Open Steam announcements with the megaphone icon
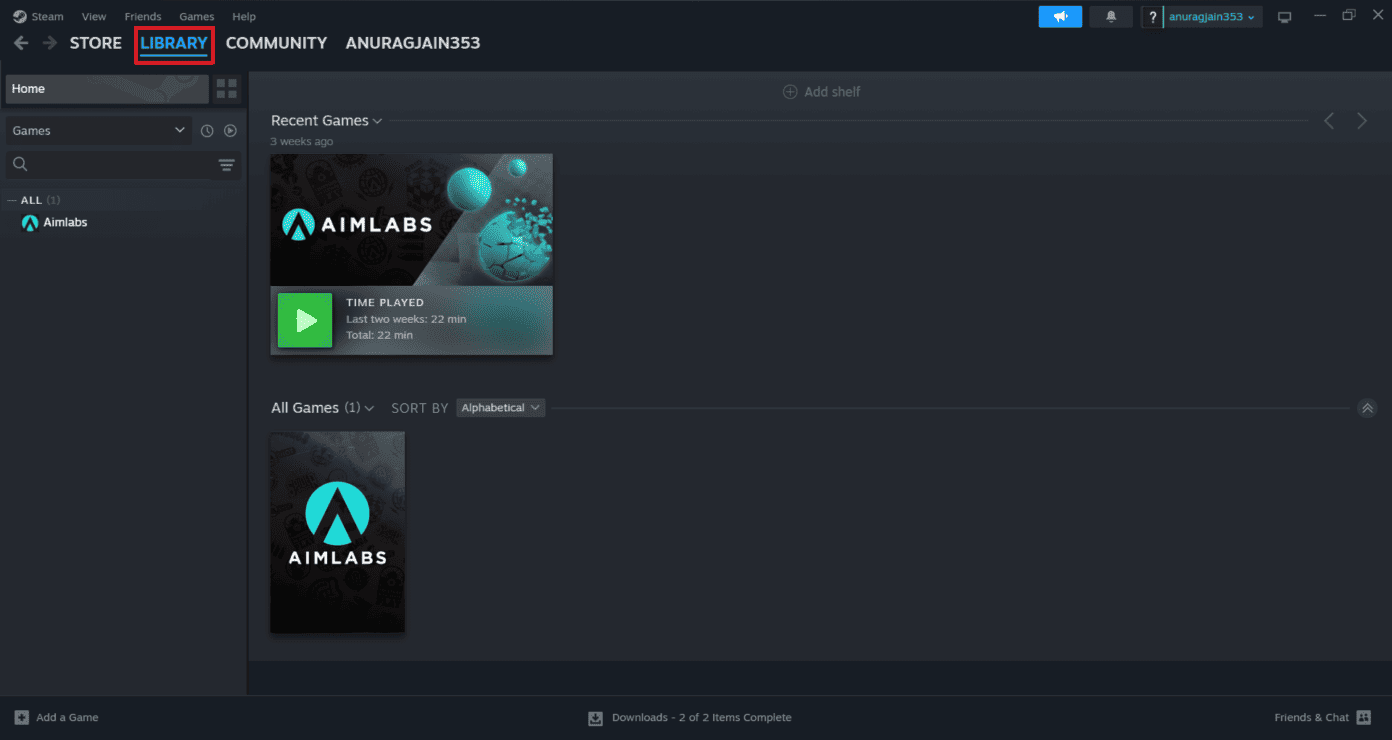 tap(1060, 16)
